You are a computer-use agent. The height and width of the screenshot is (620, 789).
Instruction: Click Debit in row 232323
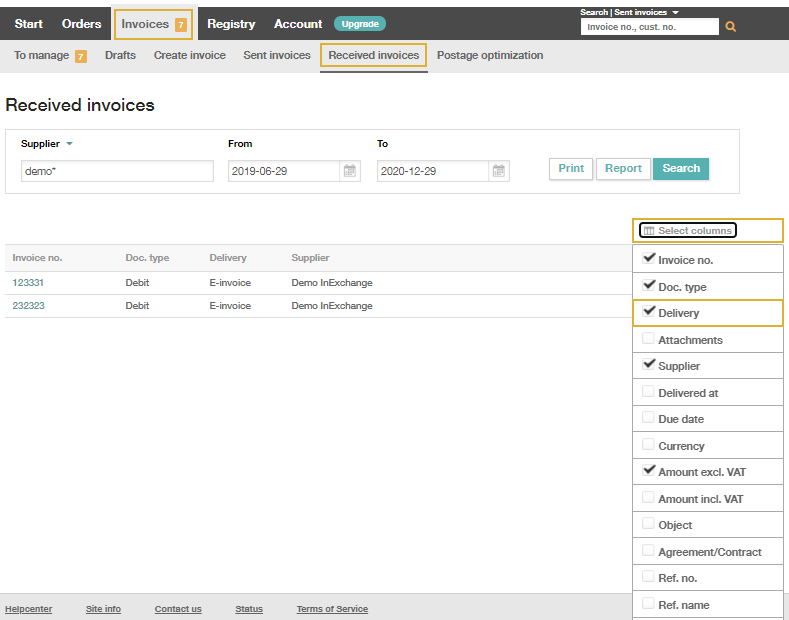[x=137, y=306]
